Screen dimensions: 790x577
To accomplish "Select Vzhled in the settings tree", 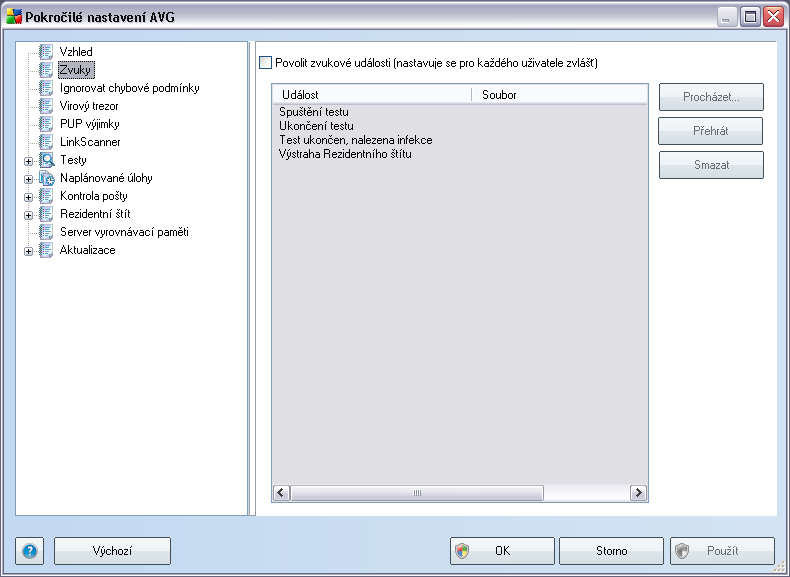I will [76, 52].
